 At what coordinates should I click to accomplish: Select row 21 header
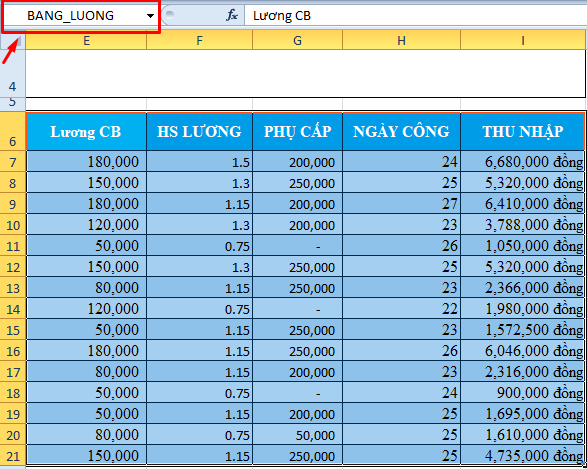(13, 456)
